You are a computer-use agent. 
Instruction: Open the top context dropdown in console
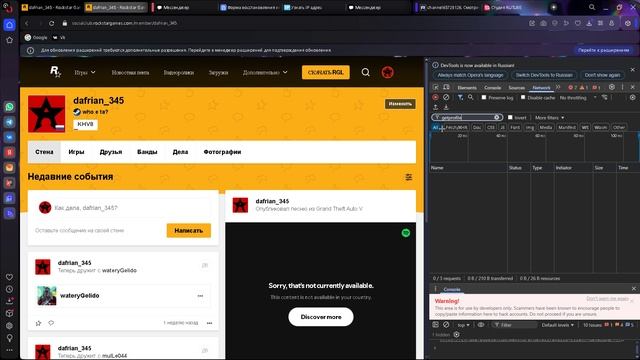[463, 325]
